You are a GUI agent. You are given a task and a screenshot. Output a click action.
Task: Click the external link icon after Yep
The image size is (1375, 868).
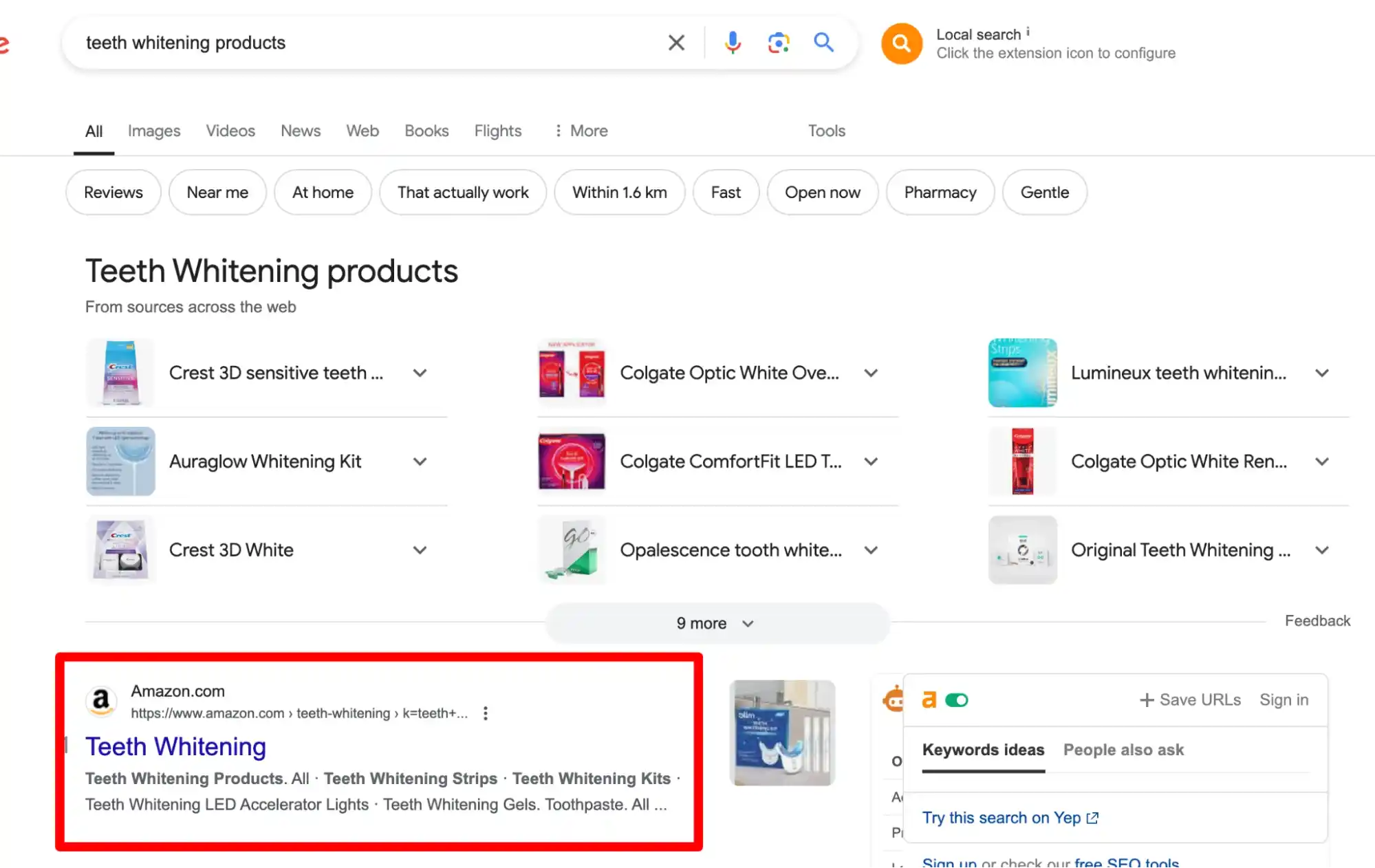[x=1092, y=818]
